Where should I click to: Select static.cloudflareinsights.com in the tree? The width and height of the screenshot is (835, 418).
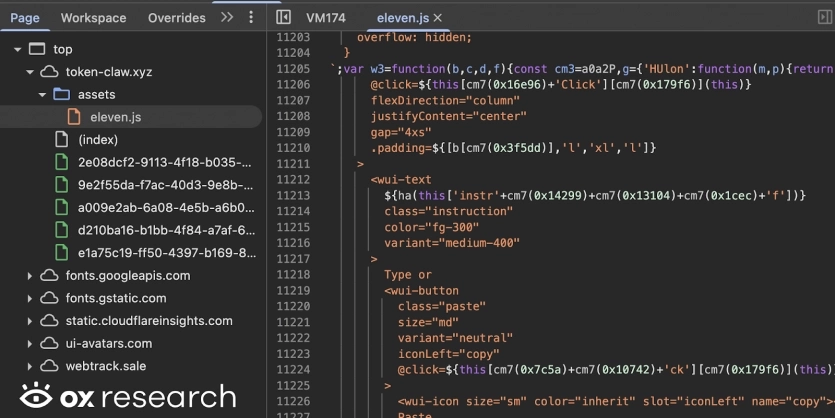coord(149,321)
